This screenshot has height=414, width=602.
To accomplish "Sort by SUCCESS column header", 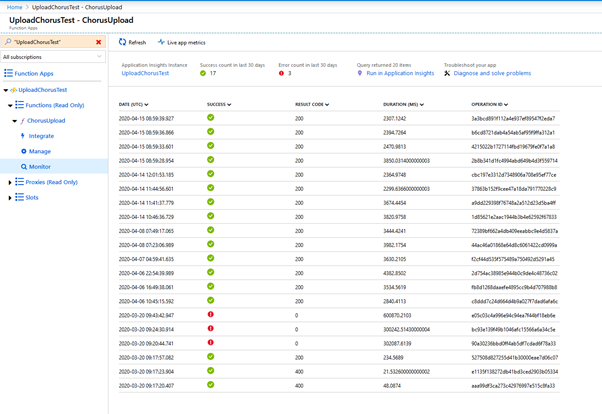I will [219, 104].
